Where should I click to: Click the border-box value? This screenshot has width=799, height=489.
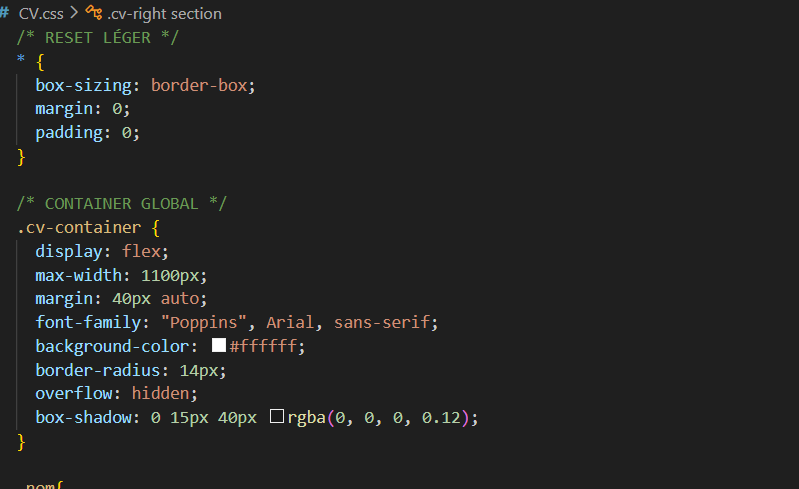(x=203, y=85)
